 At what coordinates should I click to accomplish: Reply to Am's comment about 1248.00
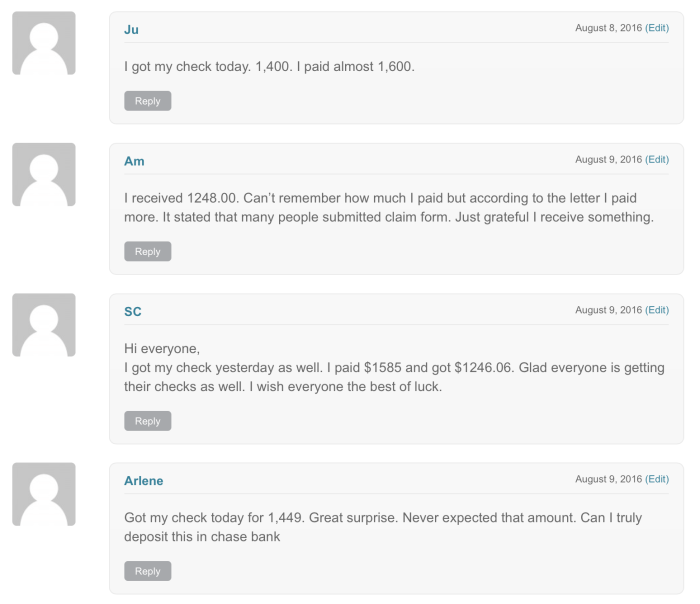pyautogui.click(x=148, y=251)
